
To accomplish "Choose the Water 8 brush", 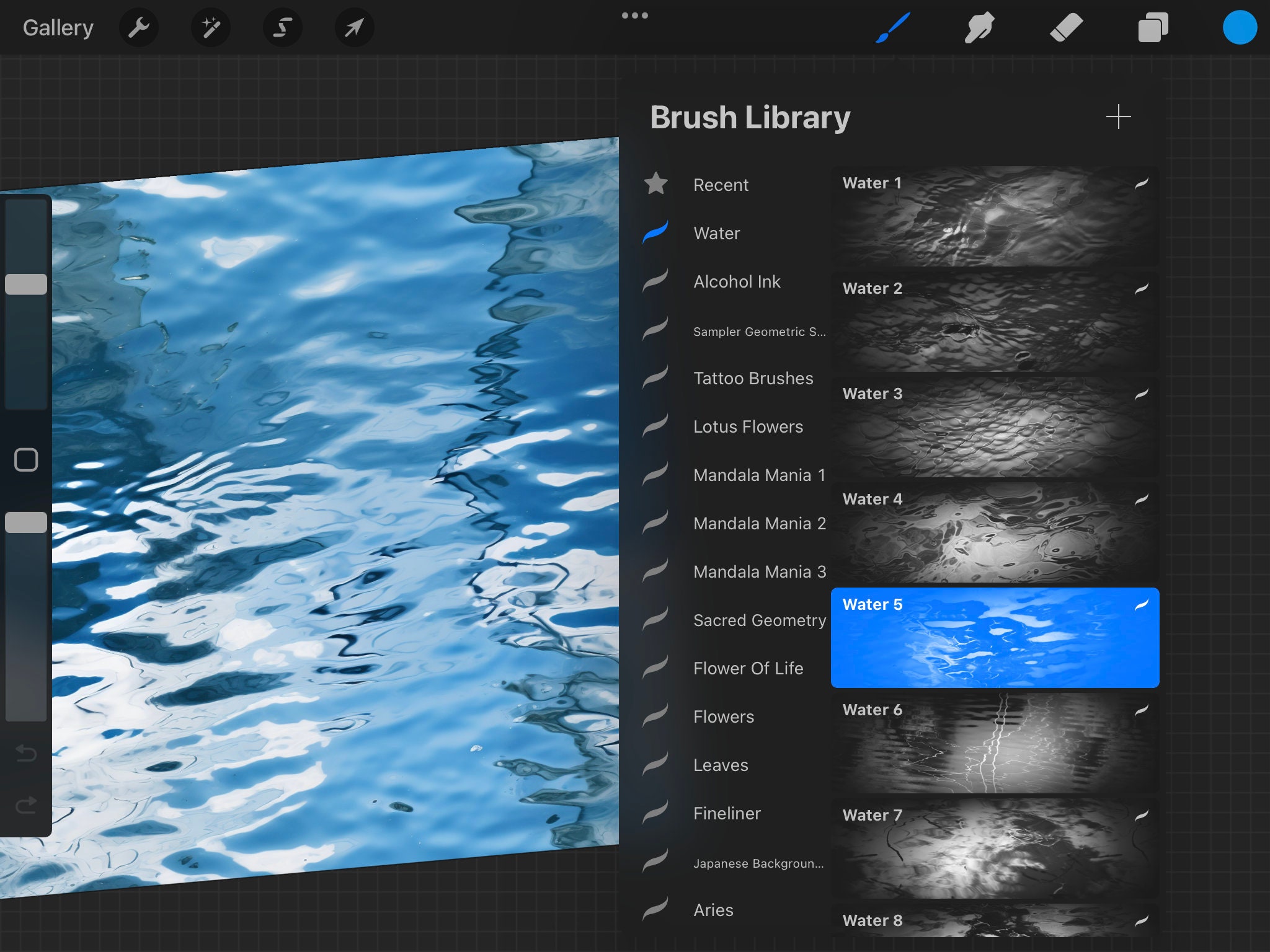I will 995,920.
